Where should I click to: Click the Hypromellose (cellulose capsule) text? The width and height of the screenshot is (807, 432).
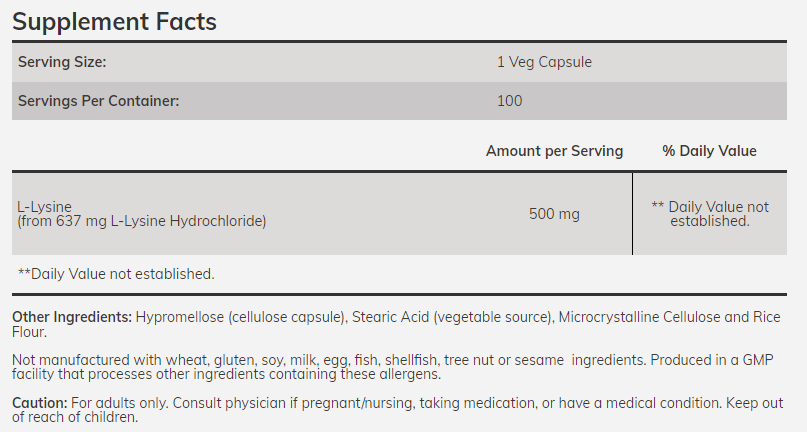pyautogui.click(x=241, y=317)
